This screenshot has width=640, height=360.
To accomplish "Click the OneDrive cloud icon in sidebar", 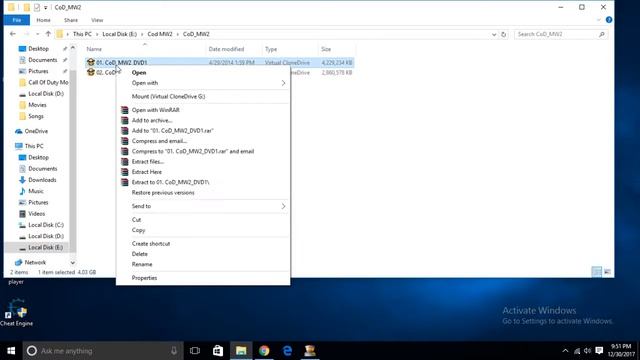I will (18, 131).
